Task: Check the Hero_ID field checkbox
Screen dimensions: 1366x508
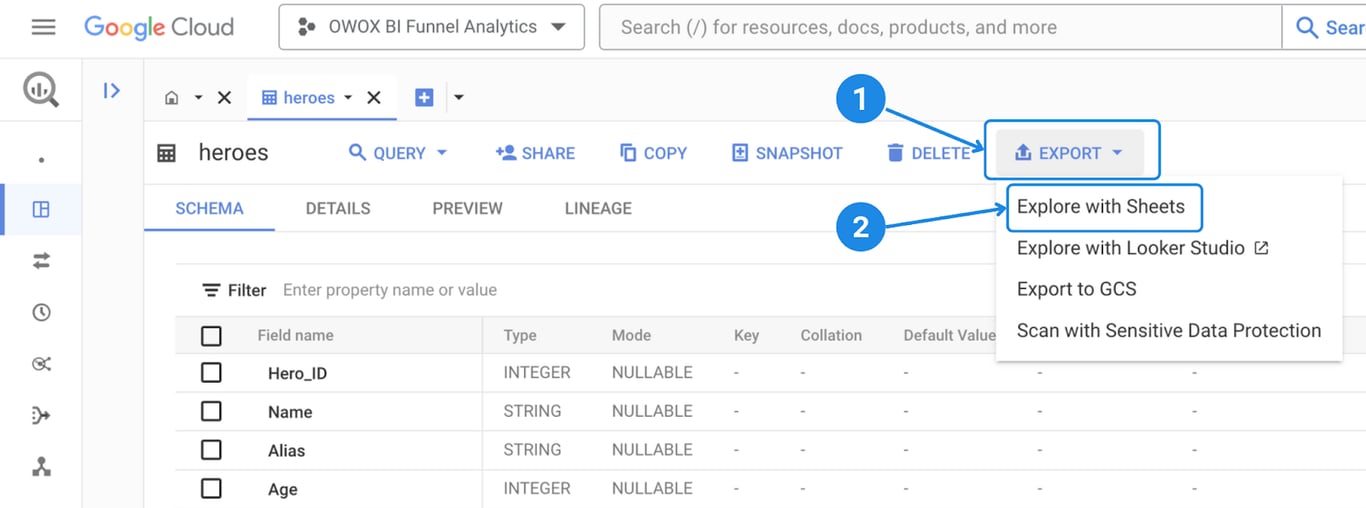Action: [211, 373]
